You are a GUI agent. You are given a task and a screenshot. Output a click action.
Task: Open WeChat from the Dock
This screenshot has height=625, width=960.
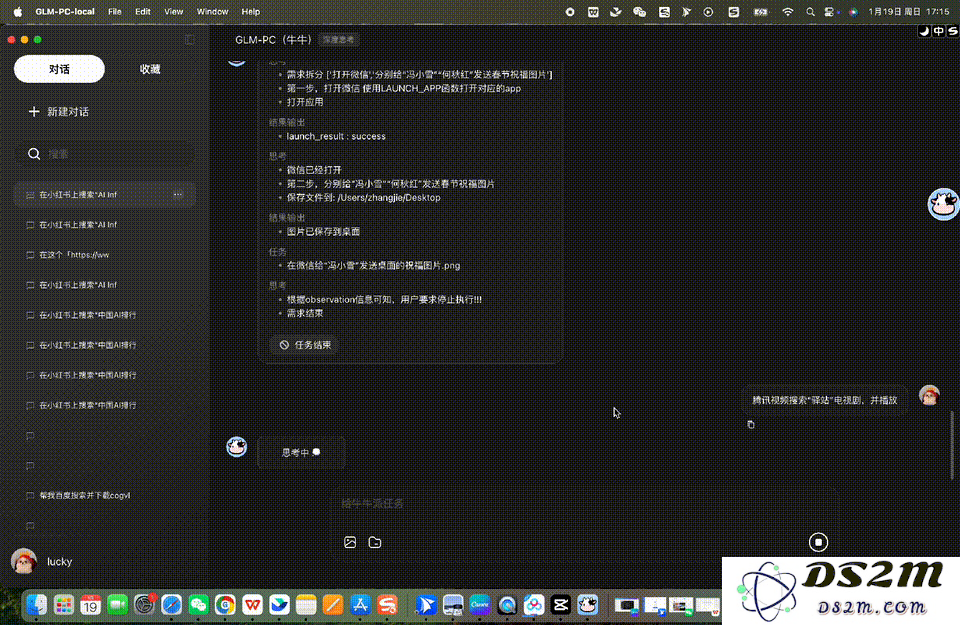tap(198, 605)
